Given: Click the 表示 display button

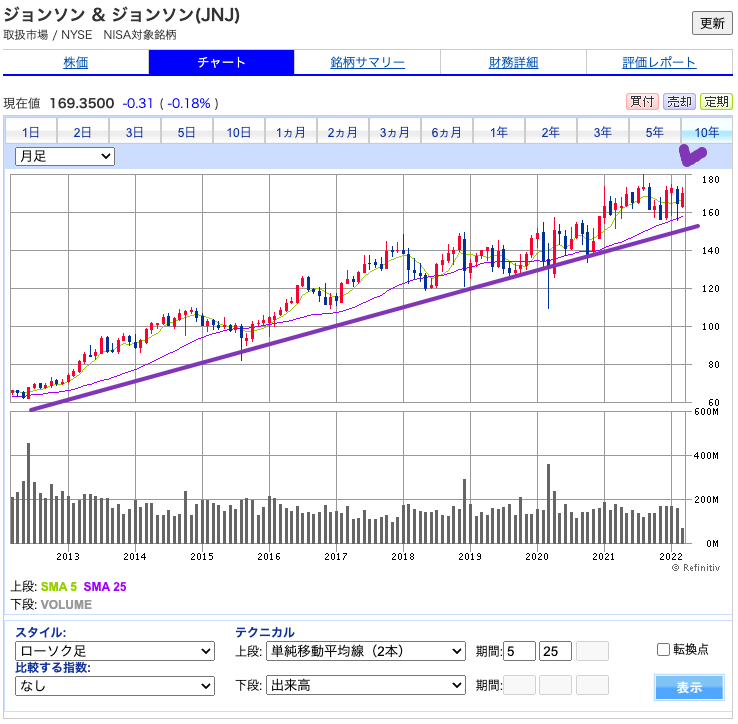Looking at the screenshot, I should pyautogui.click(x=690, y=687).
